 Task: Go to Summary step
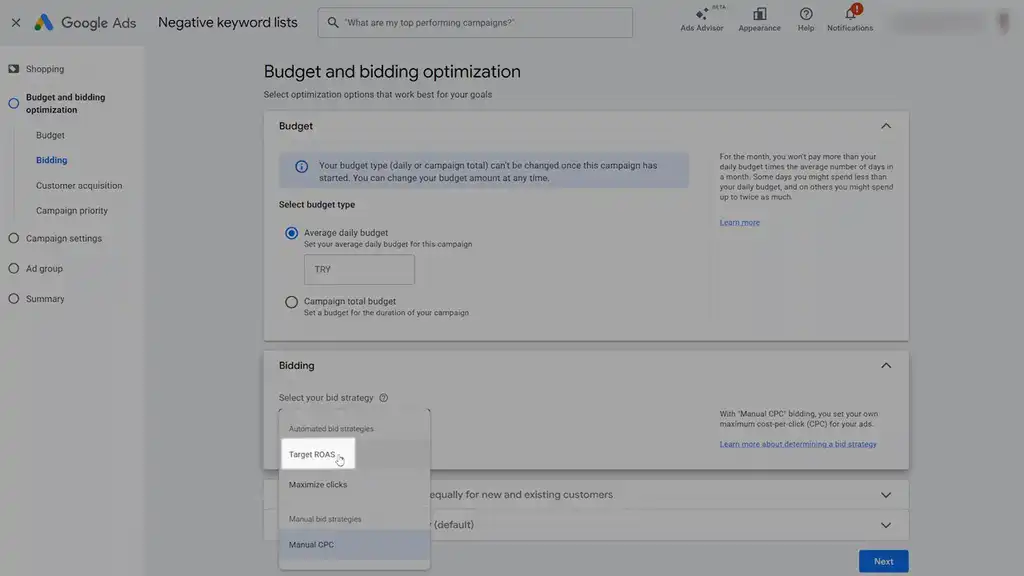[x=44, y=298]
